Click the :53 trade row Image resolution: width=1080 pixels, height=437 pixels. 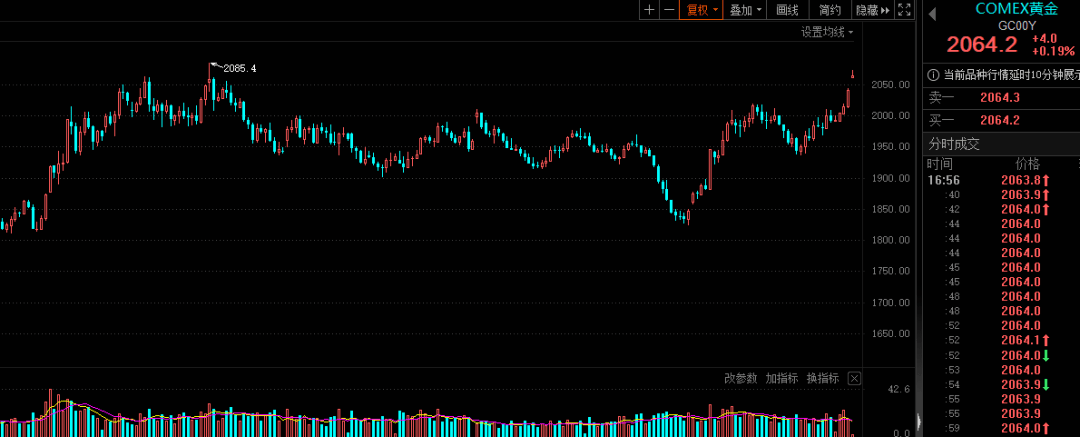[1001, 369]
